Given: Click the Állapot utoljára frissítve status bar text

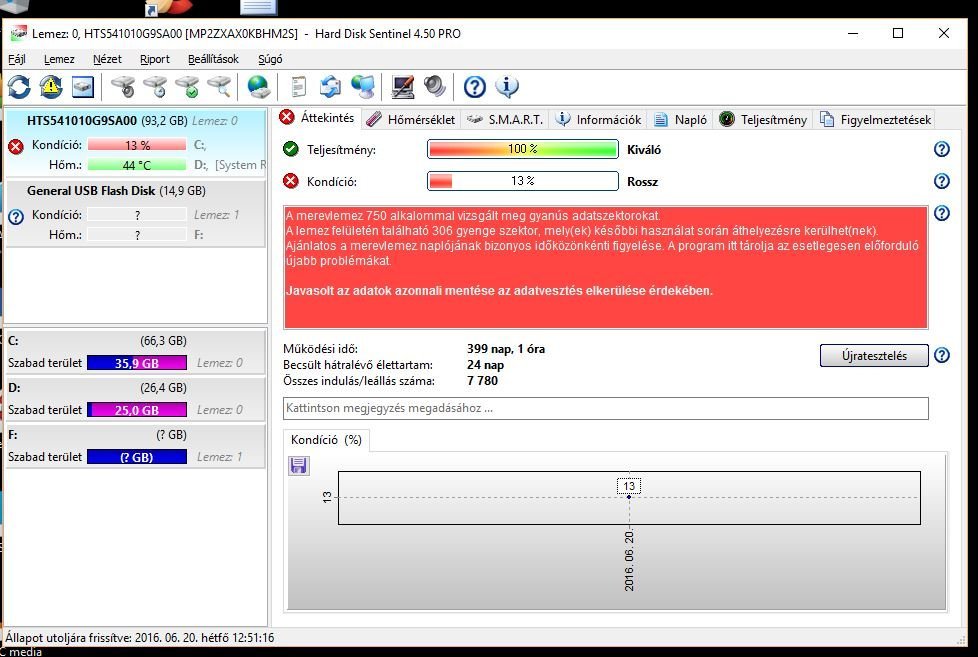Looking at the screenshot, I should [x=140, y=638].
